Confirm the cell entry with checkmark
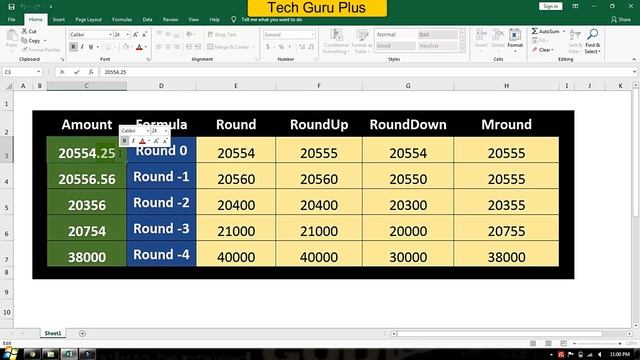 coord(76,72)
